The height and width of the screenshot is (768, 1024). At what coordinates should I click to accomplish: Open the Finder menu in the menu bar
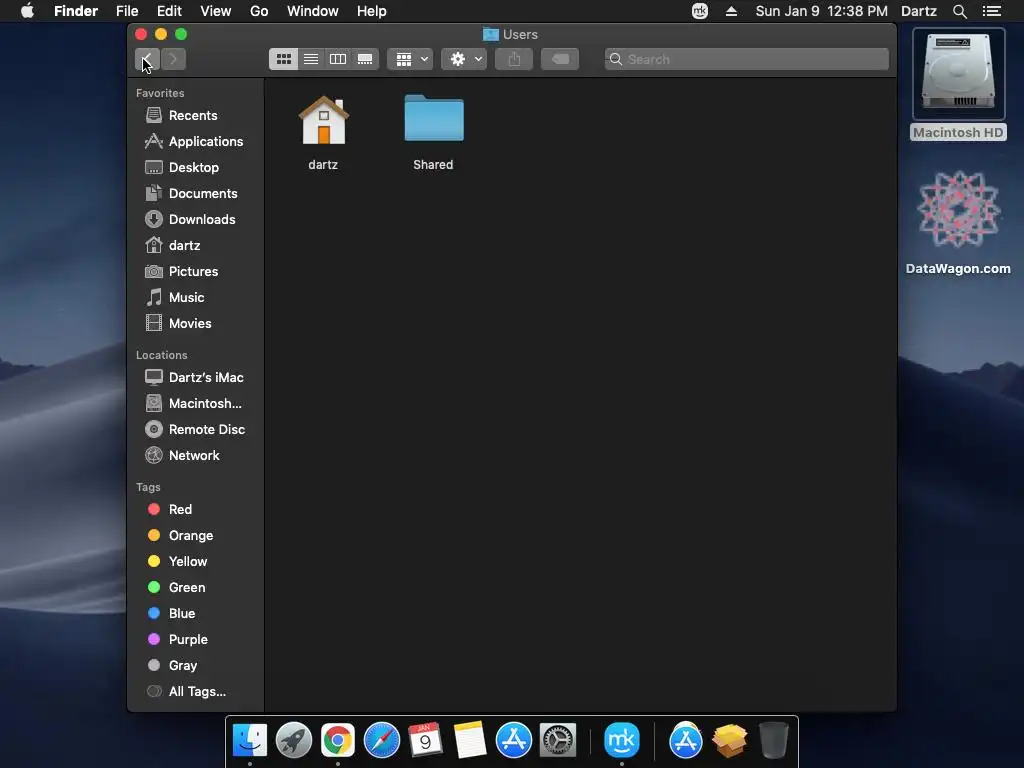(x=76, y=11)
